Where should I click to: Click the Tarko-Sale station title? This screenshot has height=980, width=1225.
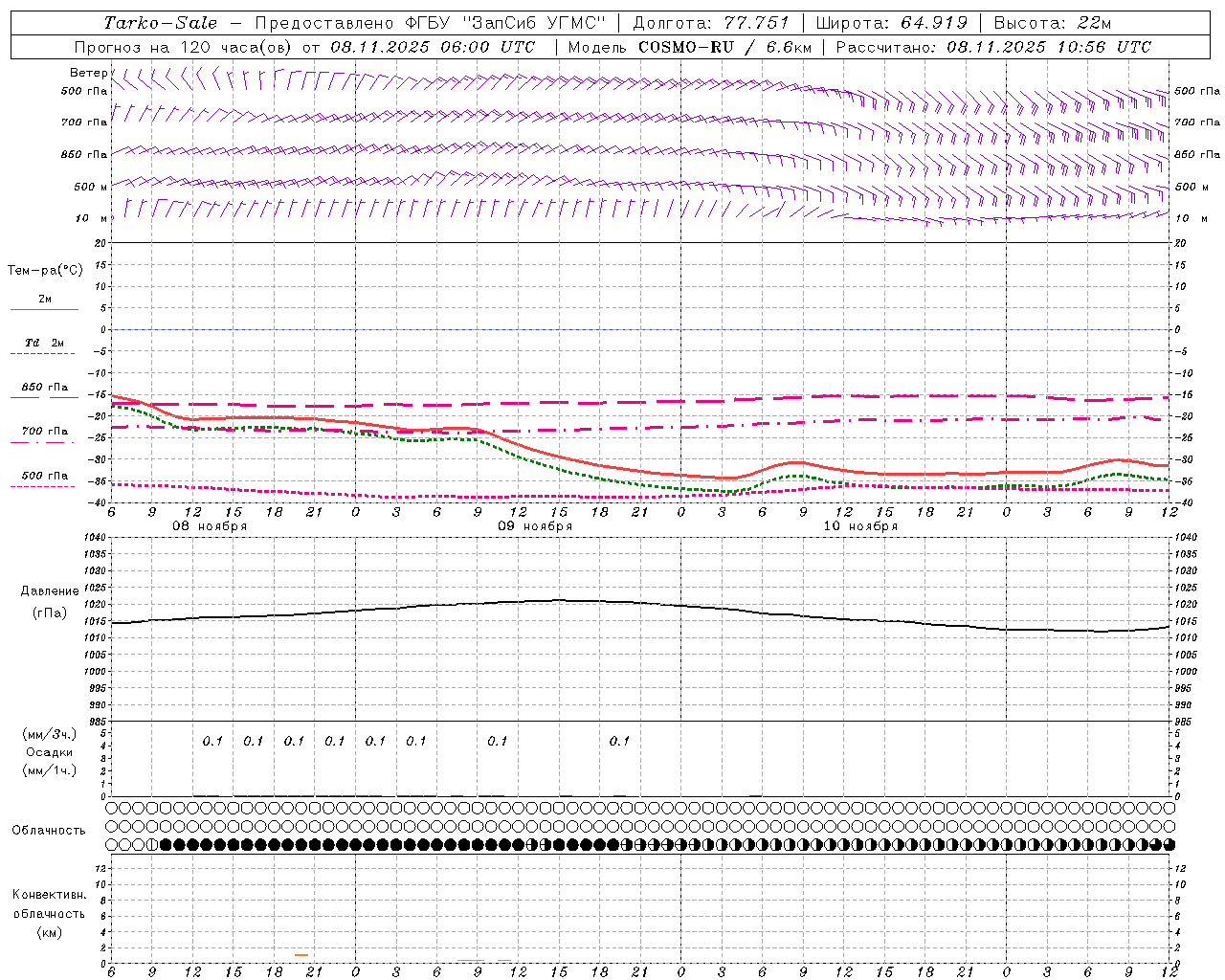pyautogui.click(x=161, y=23)
